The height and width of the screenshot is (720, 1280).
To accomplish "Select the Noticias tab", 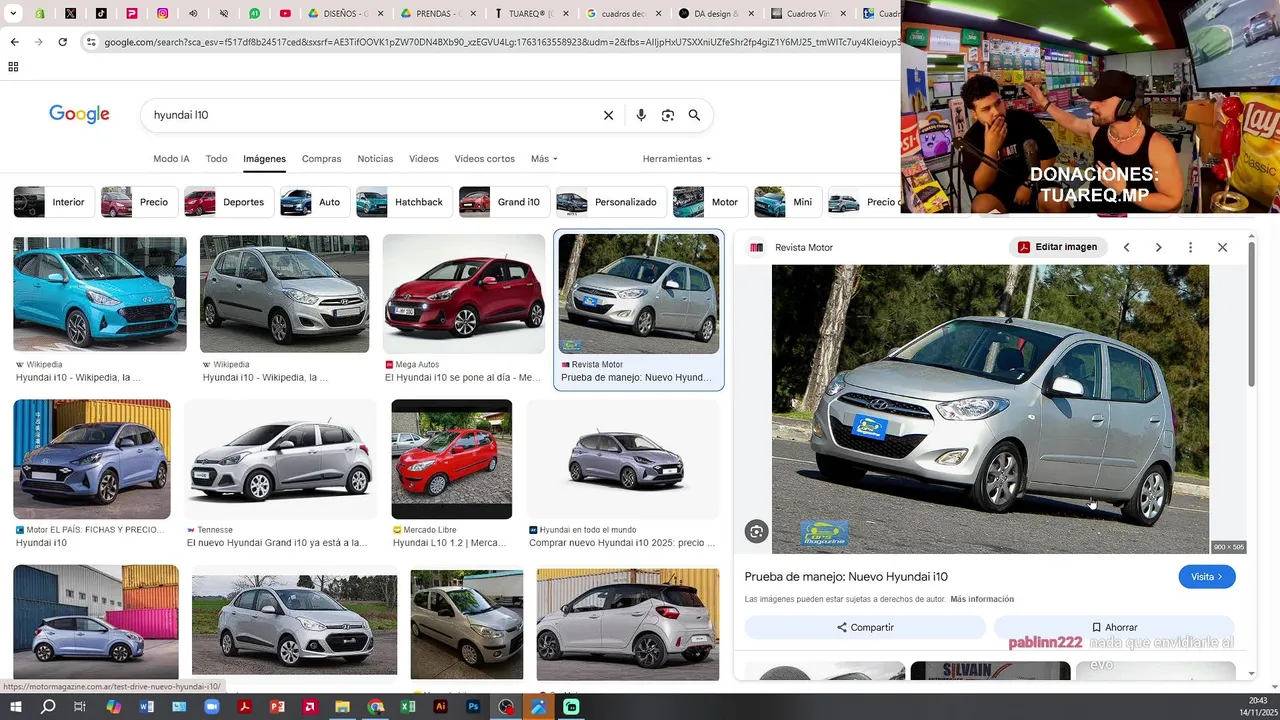I will (375, 159).
